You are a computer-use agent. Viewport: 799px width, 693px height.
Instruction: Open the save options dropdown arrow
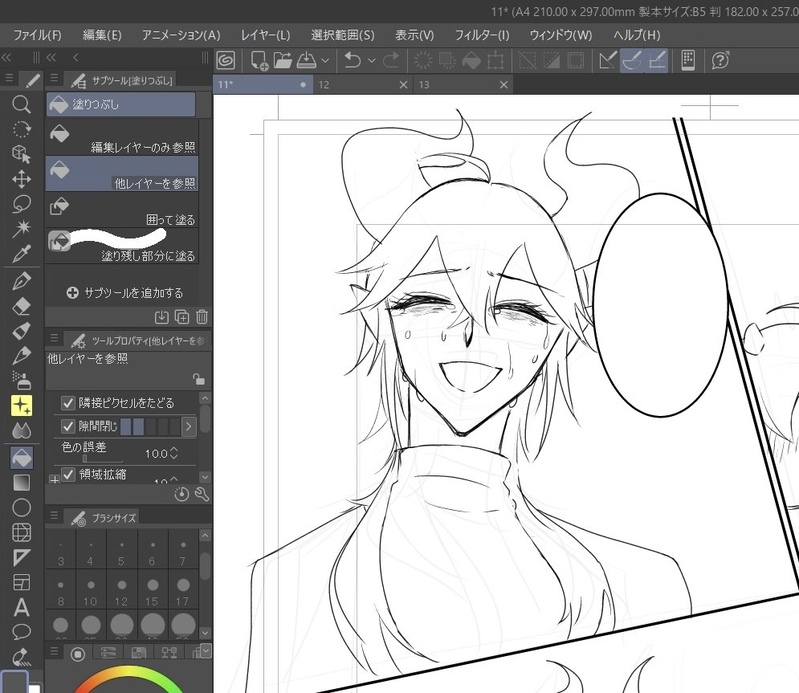pyautogui.click(x=325, y=61)
